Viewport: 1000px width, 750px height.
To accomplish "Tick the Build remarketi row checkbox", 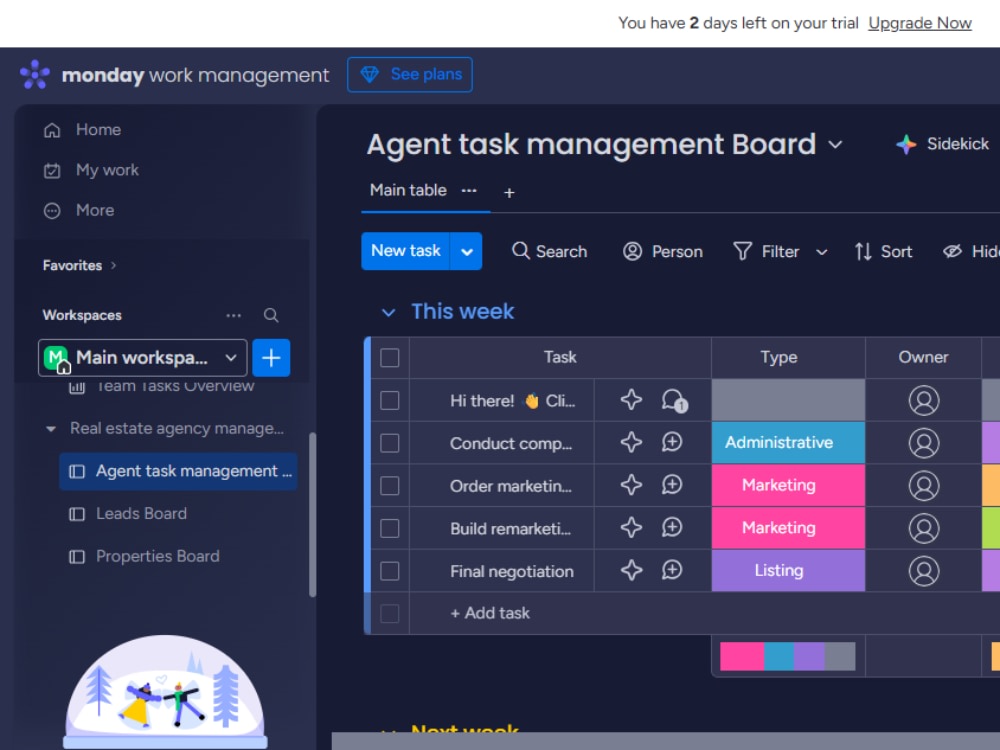I will point(390,528).
